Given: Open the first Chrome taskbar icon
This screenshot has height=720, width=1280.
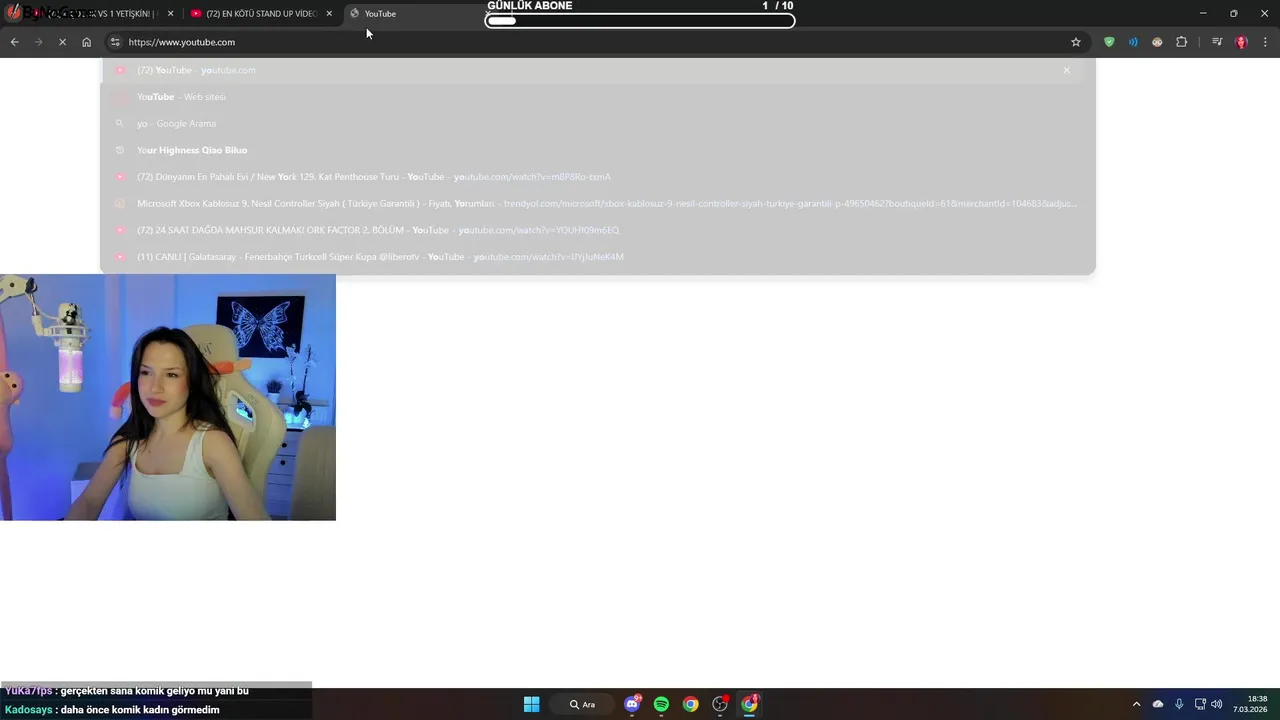Looking at the screenshot, I should pos(690,704).
